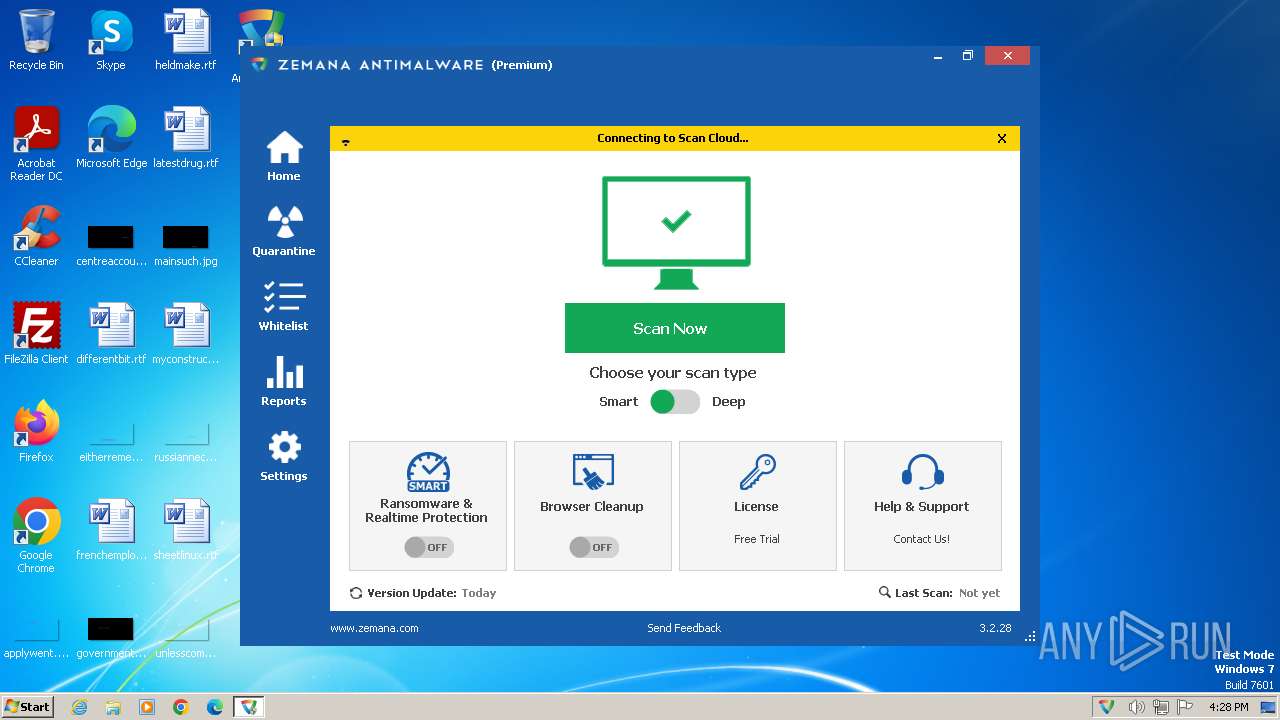The image size is (1280, 720).
Task: Click the Browser Cleanup brush icon
Action: click(x=593, y=472)
